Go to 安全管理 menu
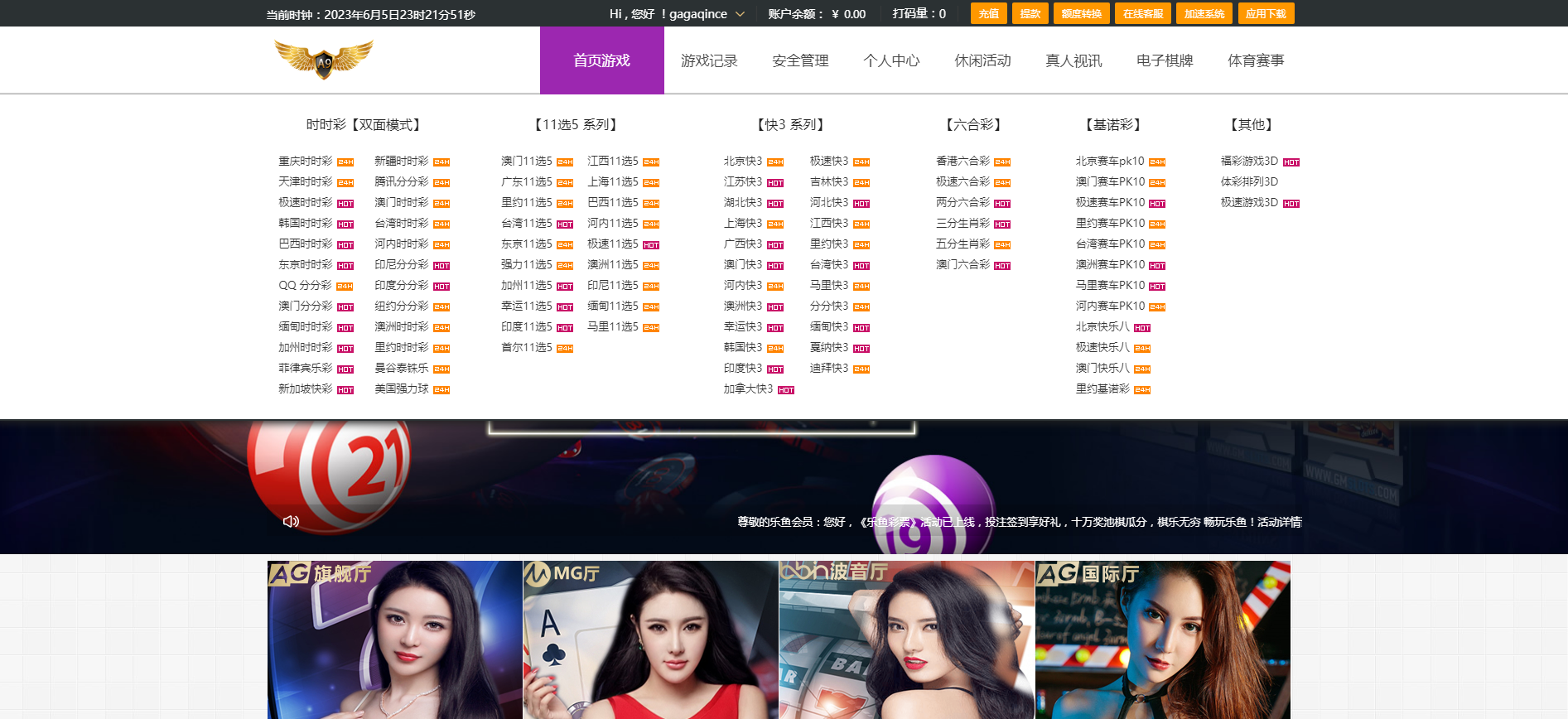This screenshot has width=1568, height=719. [x=800, y=60]
